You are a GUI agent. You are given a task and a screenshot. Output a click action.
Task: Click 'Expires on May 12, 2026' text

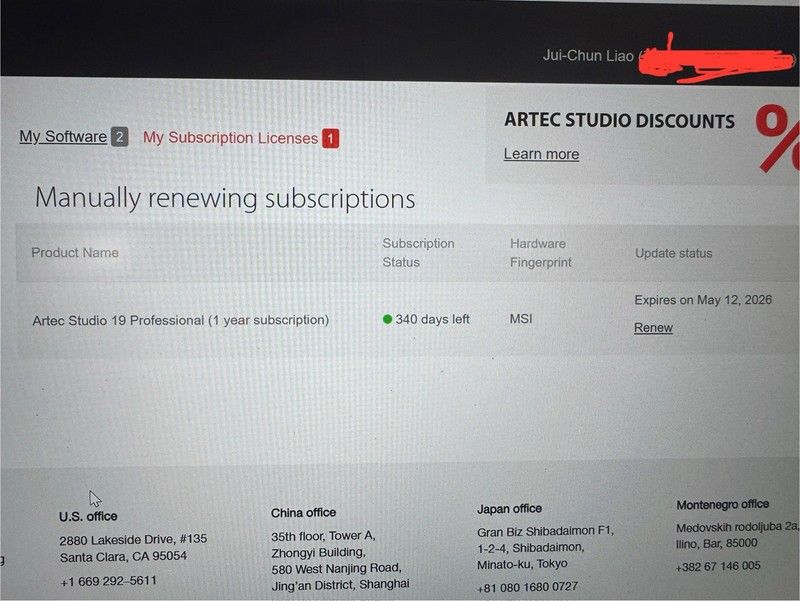point(703,300)
